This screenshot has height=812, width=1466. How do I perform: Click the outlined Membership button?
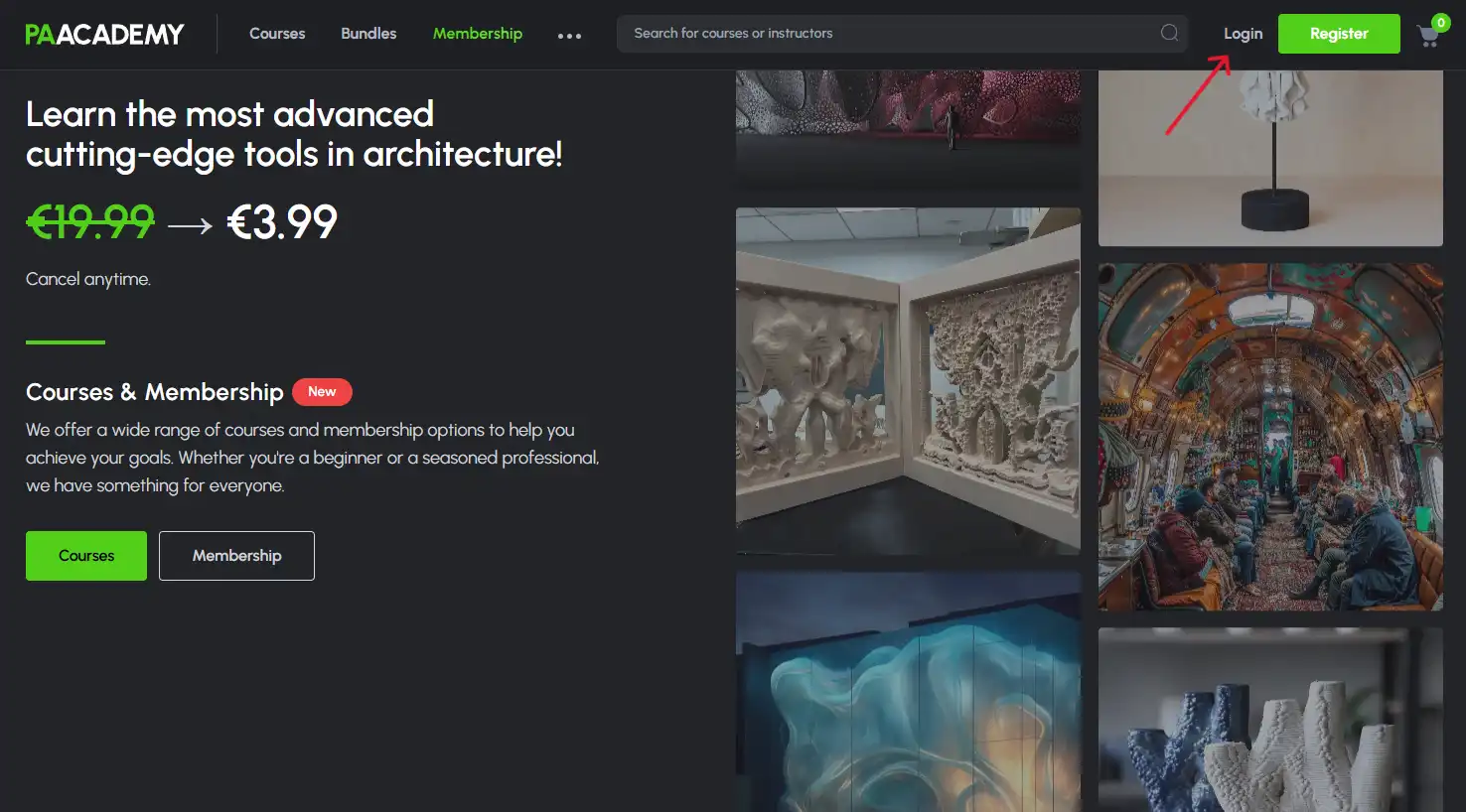pos(236,556)
